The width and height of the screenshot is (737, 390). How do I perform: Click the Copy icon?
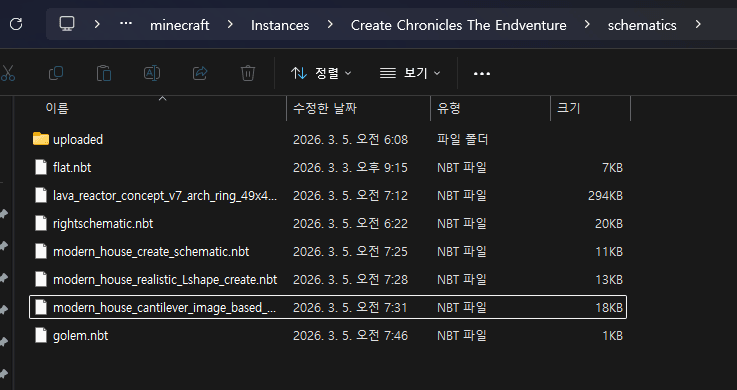coord(56,73)
